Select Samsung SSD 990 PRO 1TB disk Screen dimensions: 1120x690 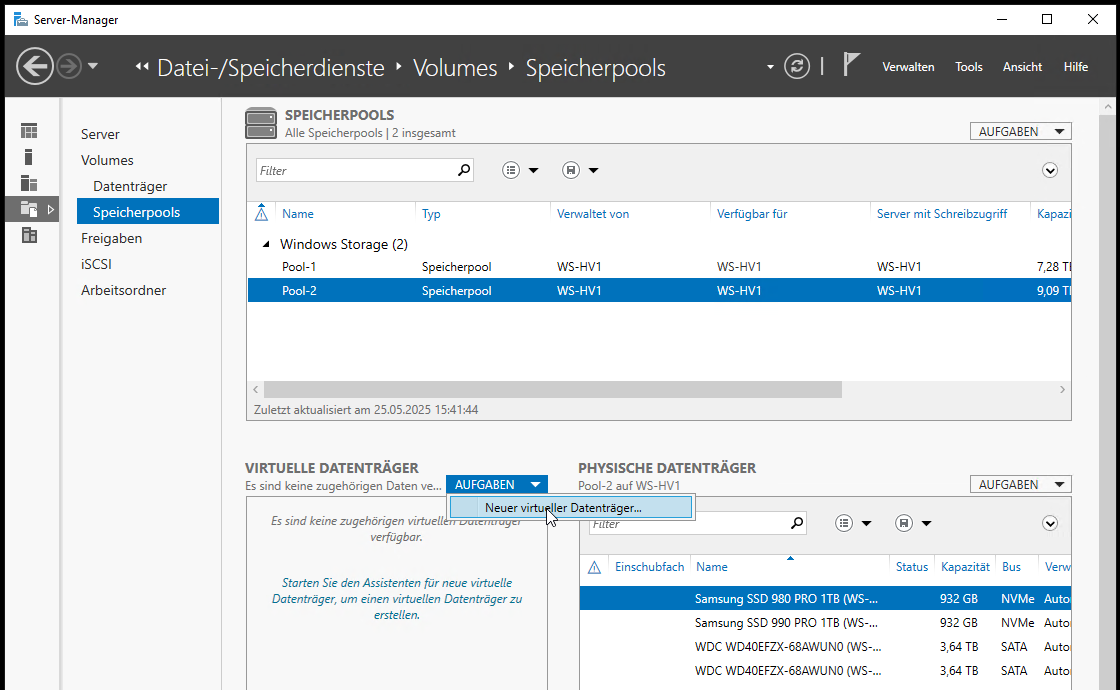pyautogui.click(x=825, y=623)
